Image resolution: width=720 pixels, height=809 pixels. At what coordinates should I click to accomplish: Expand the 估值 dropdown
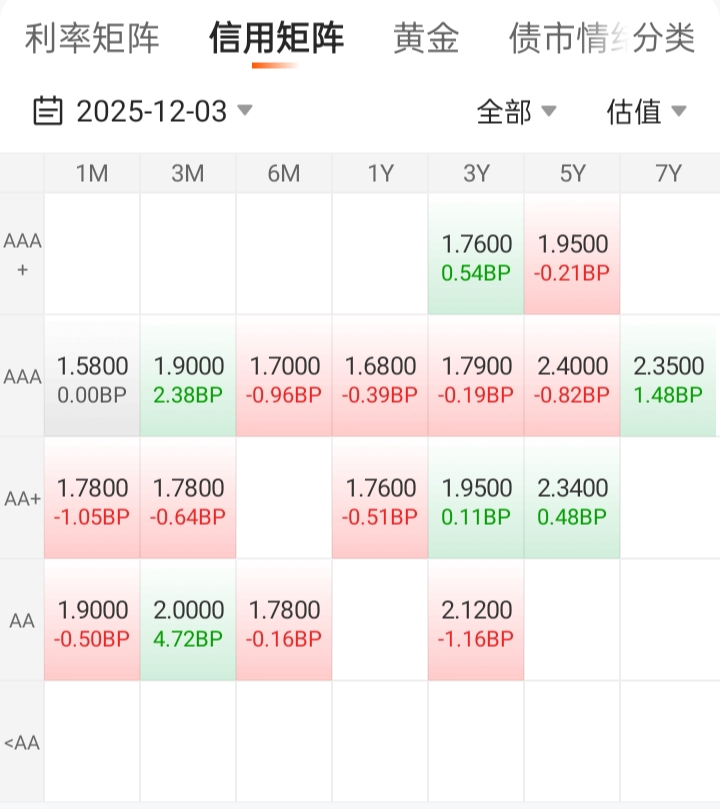click(679, 111)
